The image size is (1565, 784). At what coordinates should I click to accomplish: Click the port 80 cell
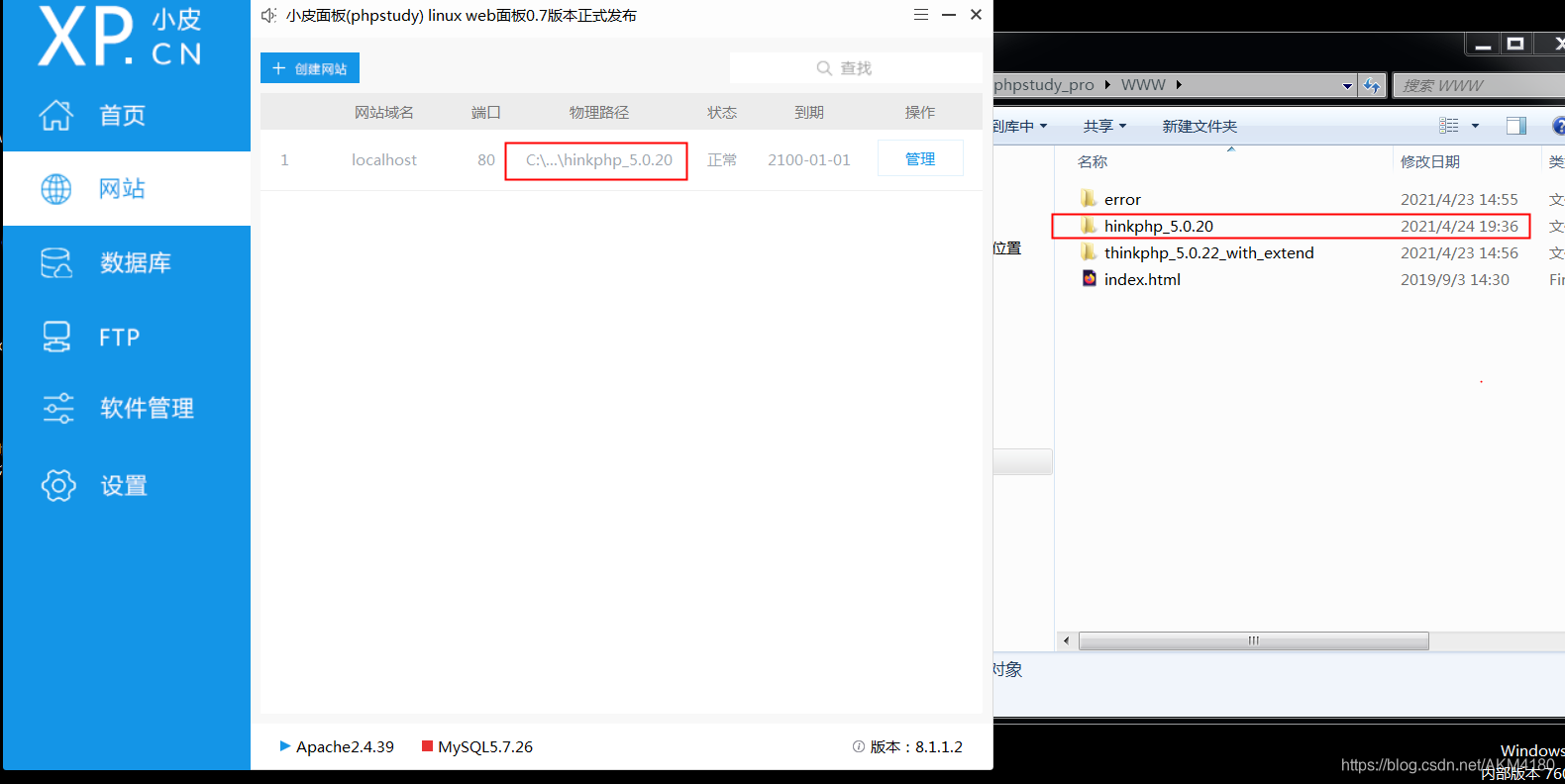pos(486,159)
